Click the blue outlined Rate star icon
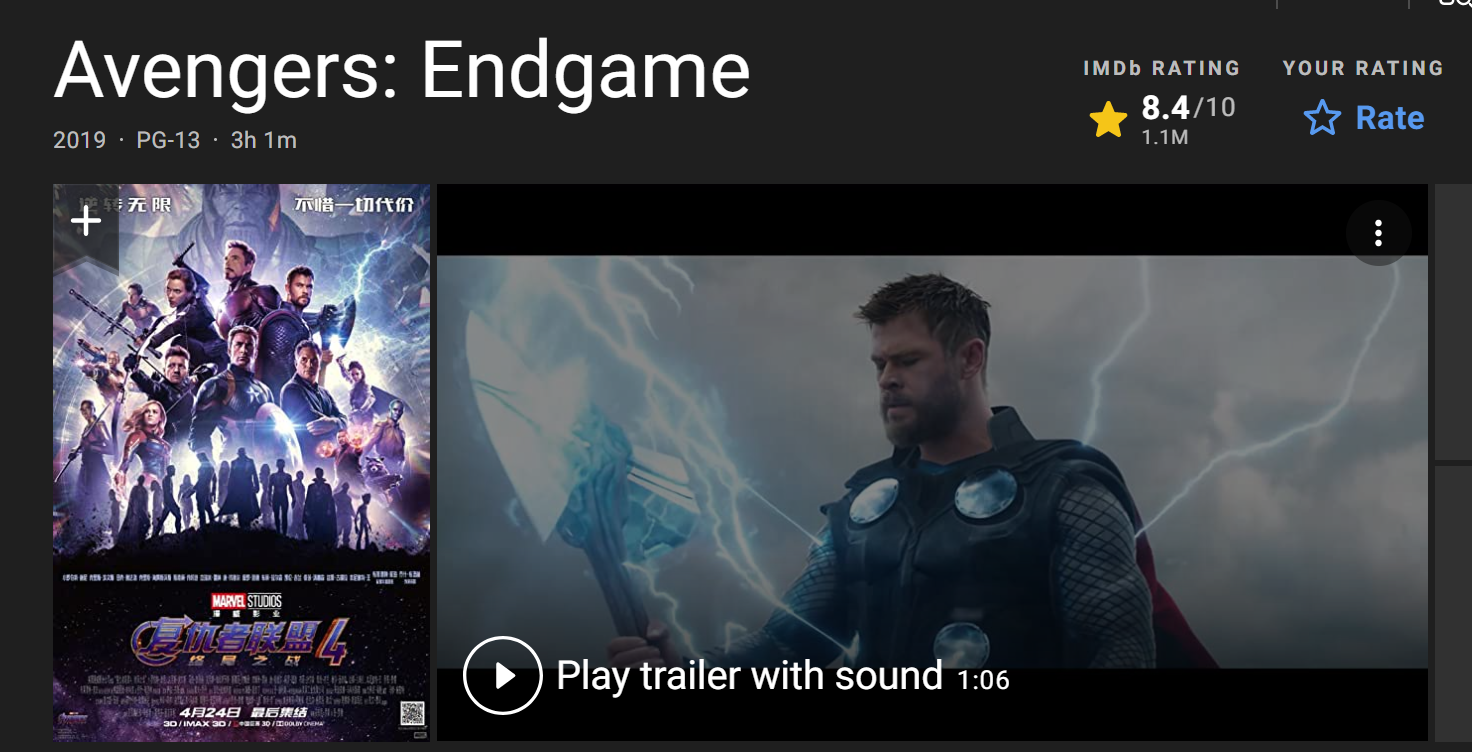 pos(1322,119)
